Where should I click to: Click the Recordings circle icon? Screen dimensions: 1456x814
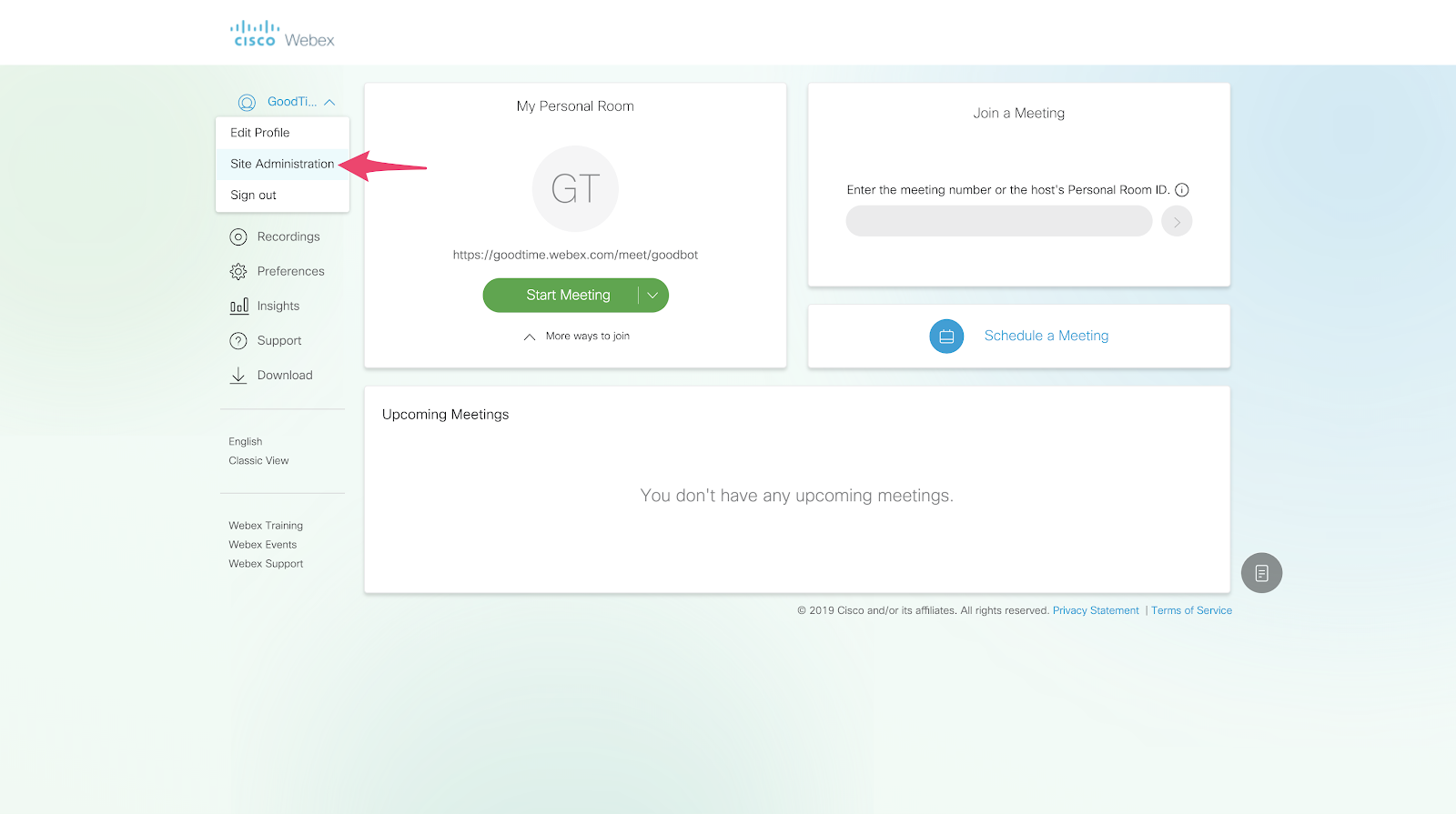pos(238,237)
